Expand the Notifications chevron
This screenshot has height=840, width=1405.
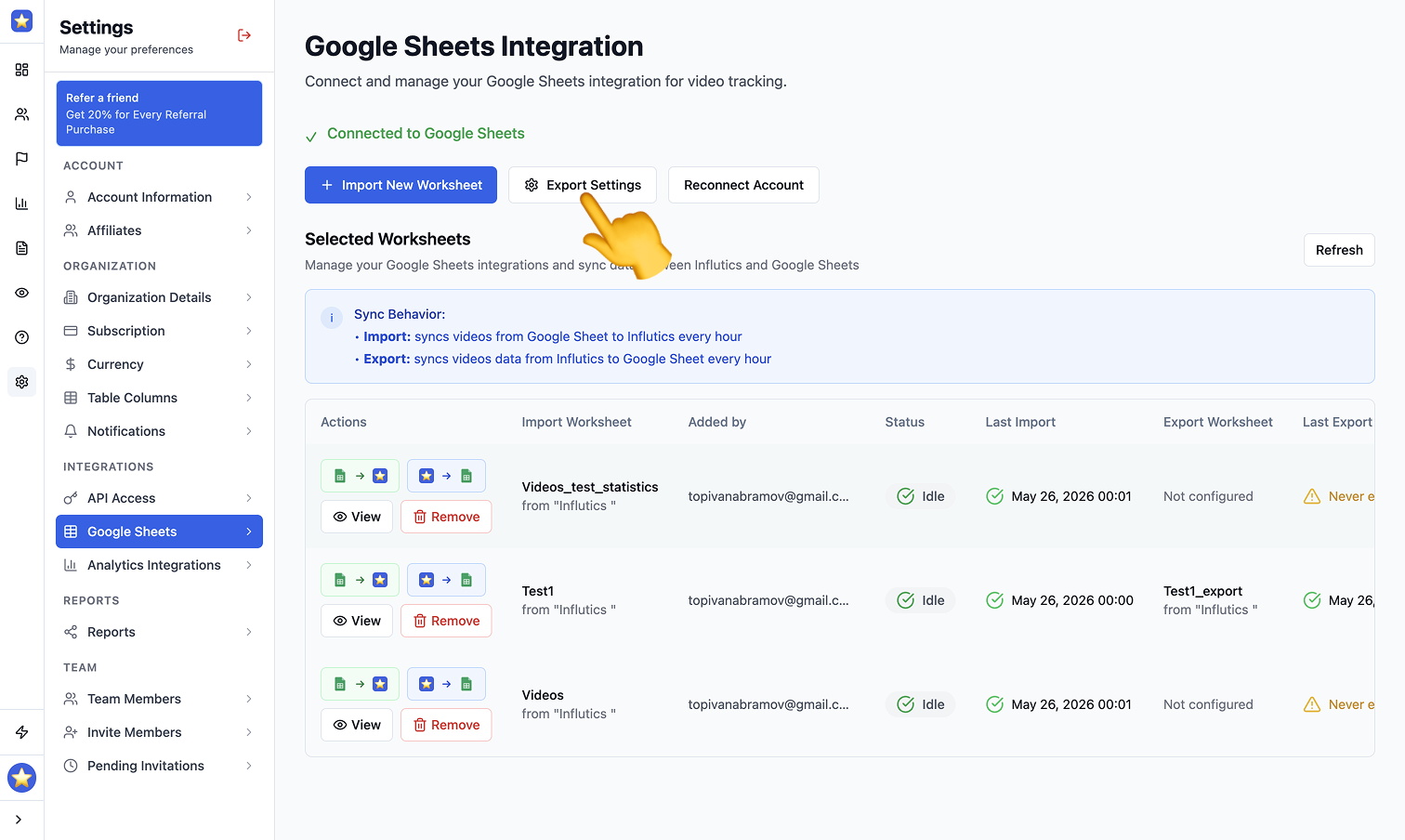pyautogui.click(x=249, y=431)
